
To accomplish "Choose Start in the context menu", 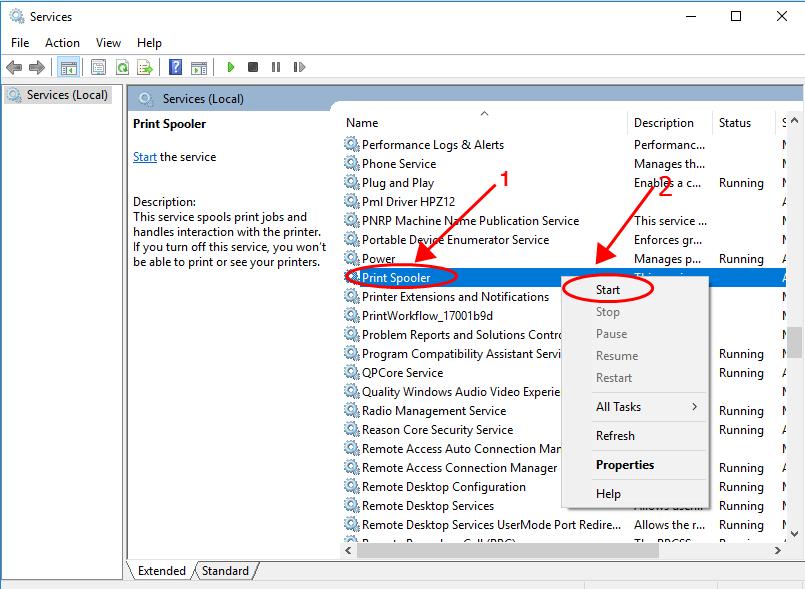I will click(x=635, y=290).
